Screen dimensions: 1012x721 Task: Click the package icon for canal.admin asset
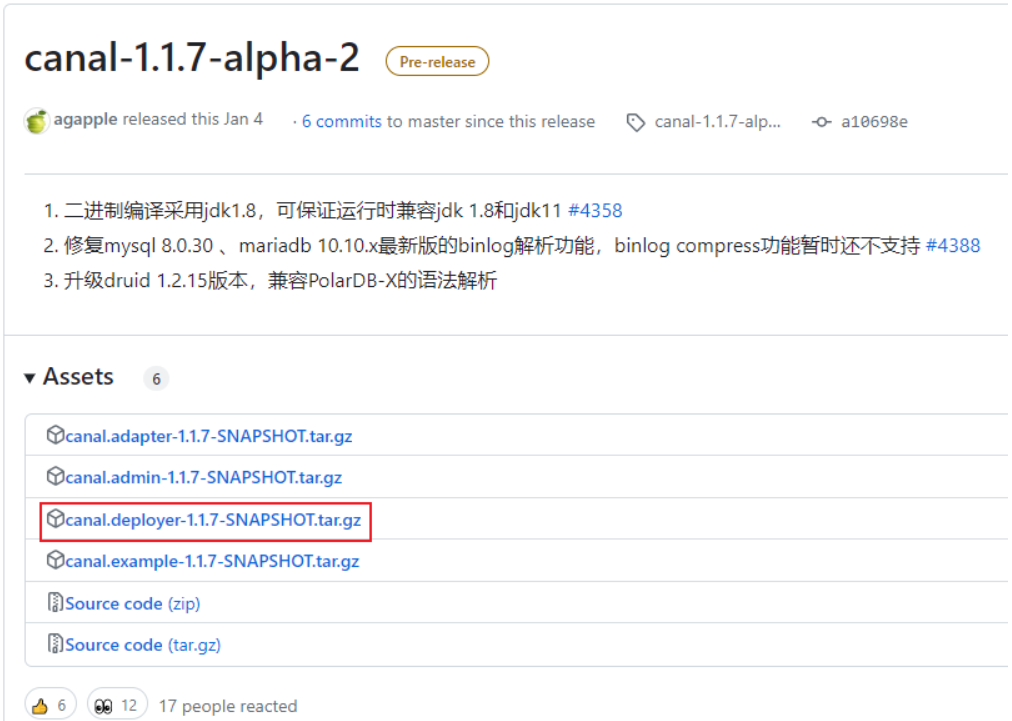pyautogui.click(x=56, y=477)
